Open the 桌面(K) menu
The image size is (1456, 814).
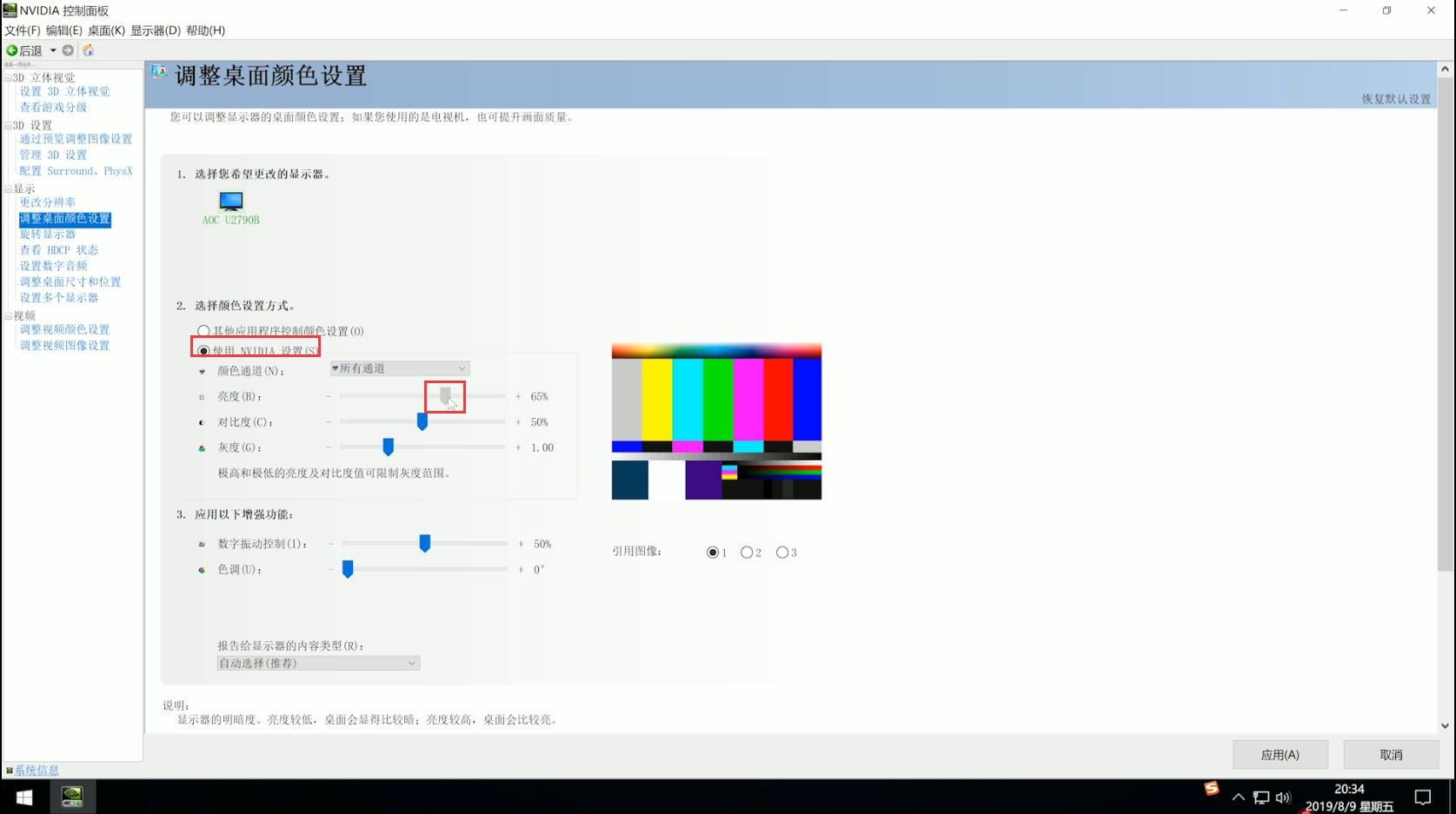pyautogui.click(x=106, y=30)
